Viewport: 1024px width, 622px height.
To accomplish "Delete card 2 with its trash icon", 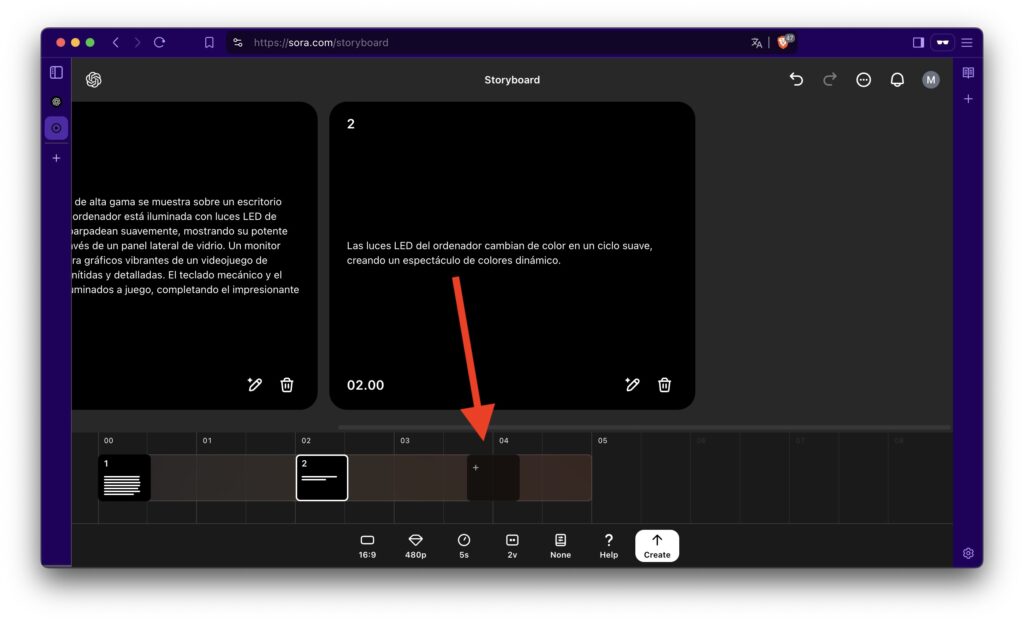I will click(x=664, y=385).
